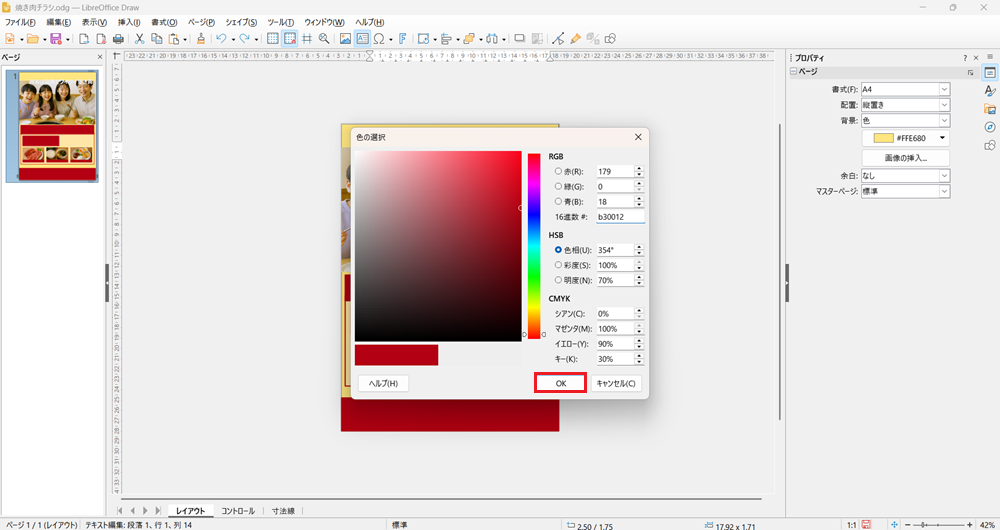Image resolution: width=1000 pixels, height=530 pixels.
Task: Click the Shadow toolbar icon
Action: pyautogui.click(x=520, y=39)
